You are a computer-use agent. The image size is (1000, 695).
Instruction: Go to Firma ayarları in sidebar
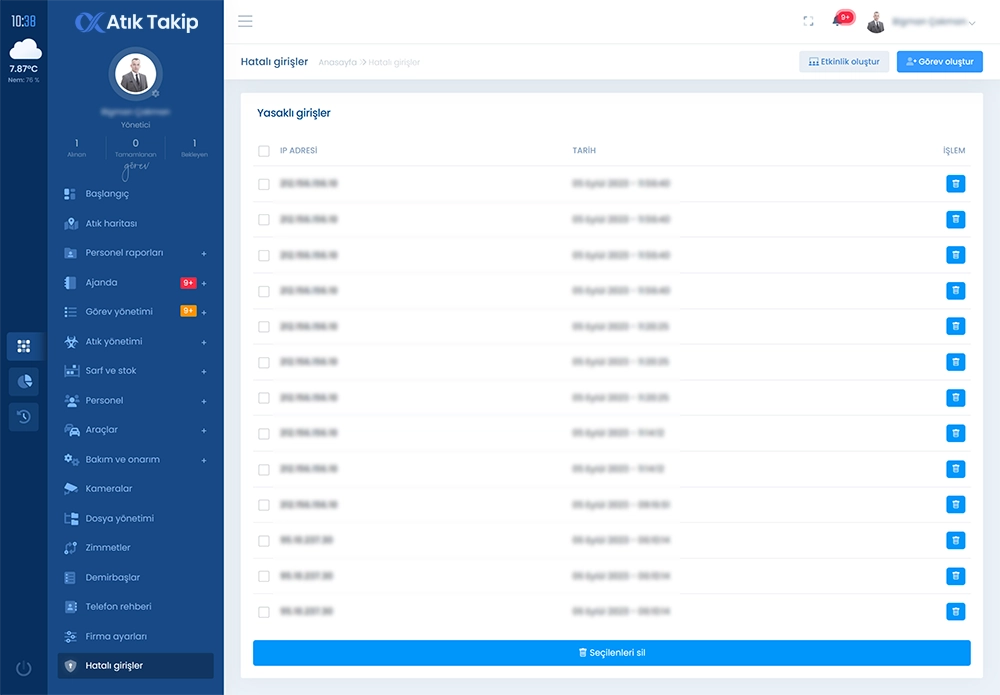pos(116,637)
